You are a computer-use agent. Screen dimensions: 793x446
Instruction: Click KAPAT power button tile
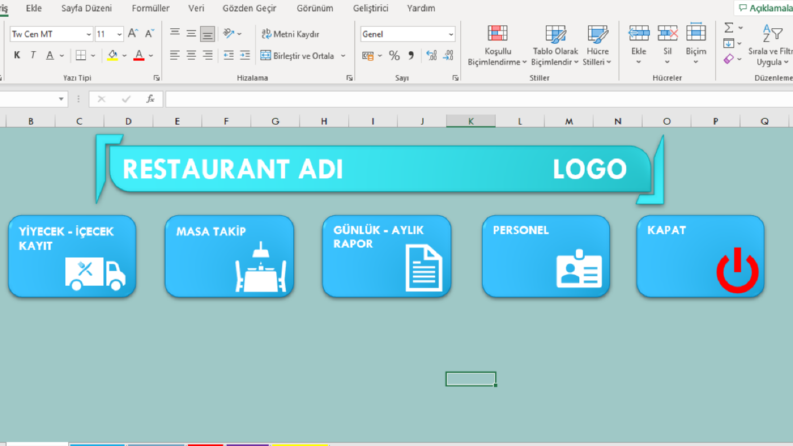click(x=700, y=256)
